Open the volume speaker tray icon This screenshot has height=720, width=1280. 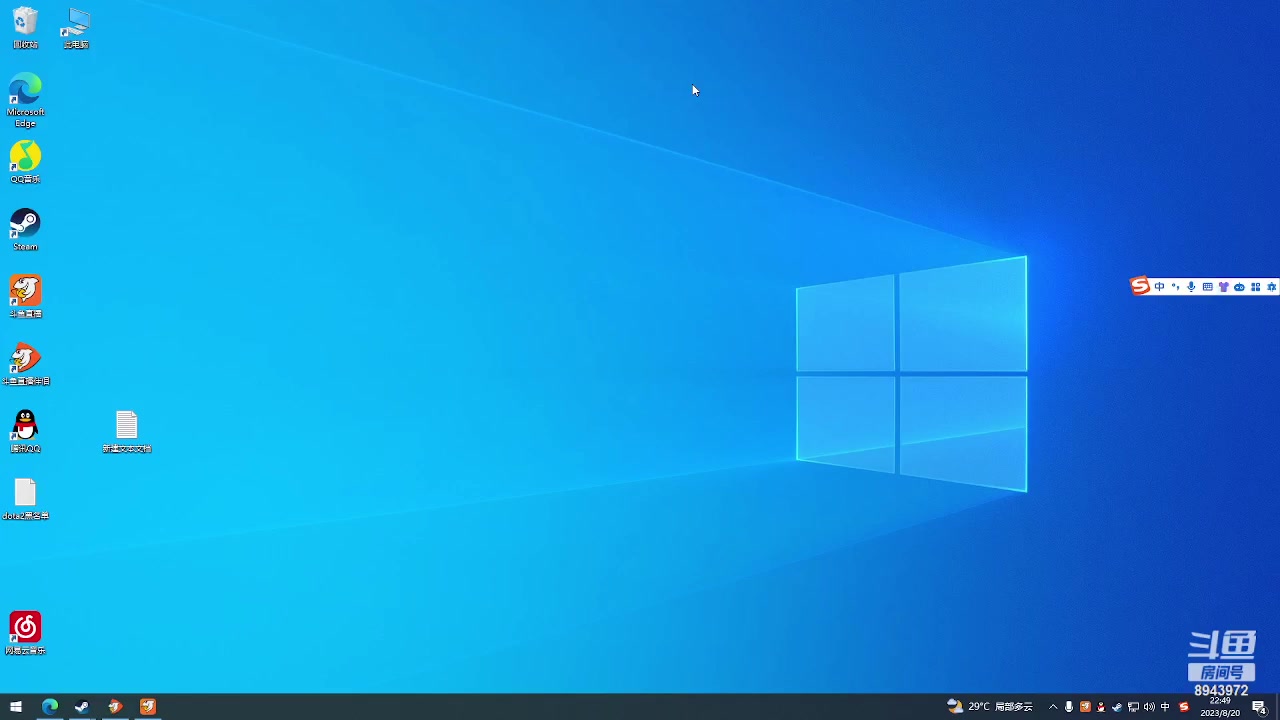click(x=1149, y=707)
